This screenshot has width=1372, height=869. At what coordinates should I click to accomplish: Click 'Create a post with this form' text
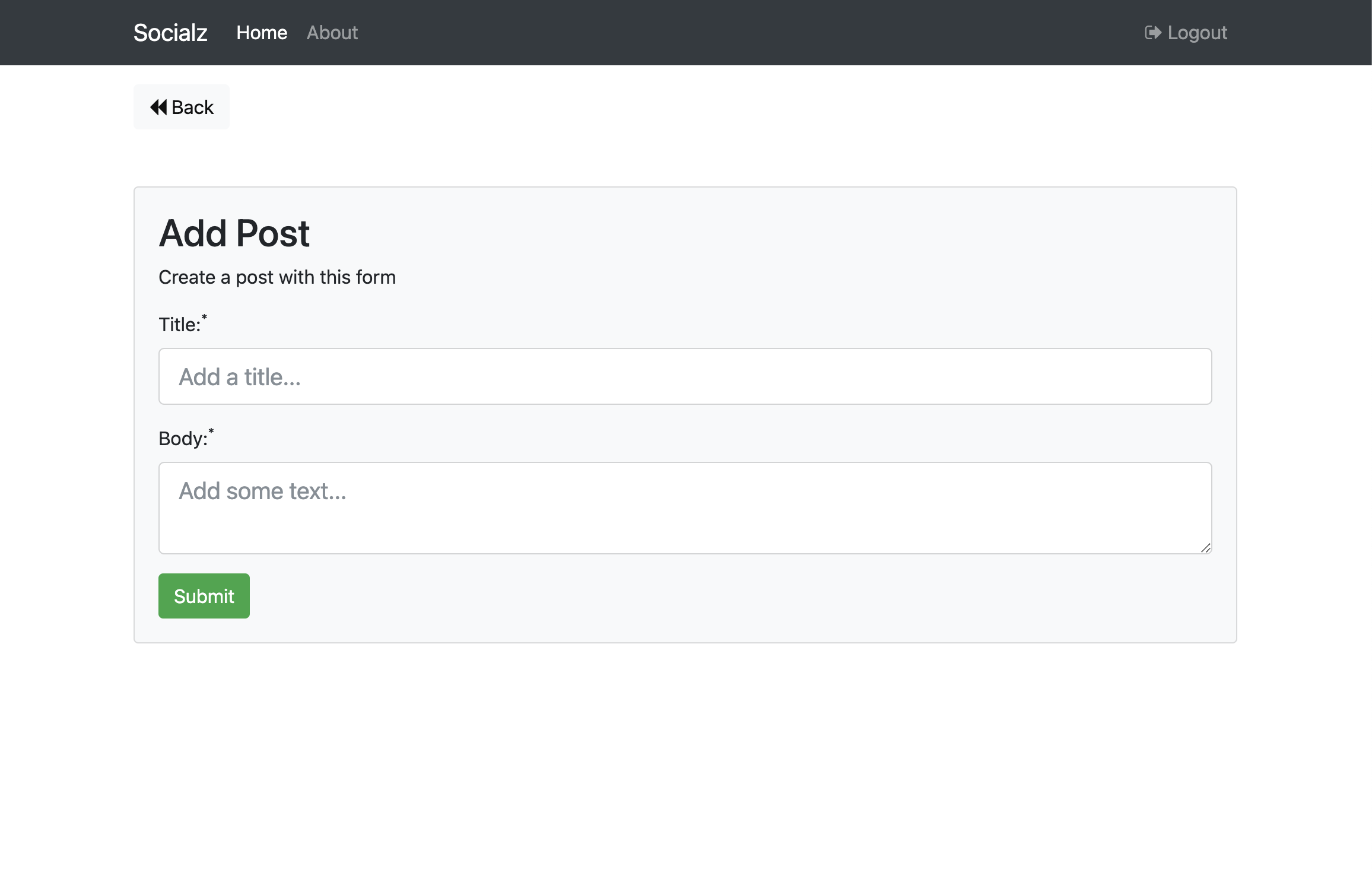pyautogui.click(x=277, y=277)
